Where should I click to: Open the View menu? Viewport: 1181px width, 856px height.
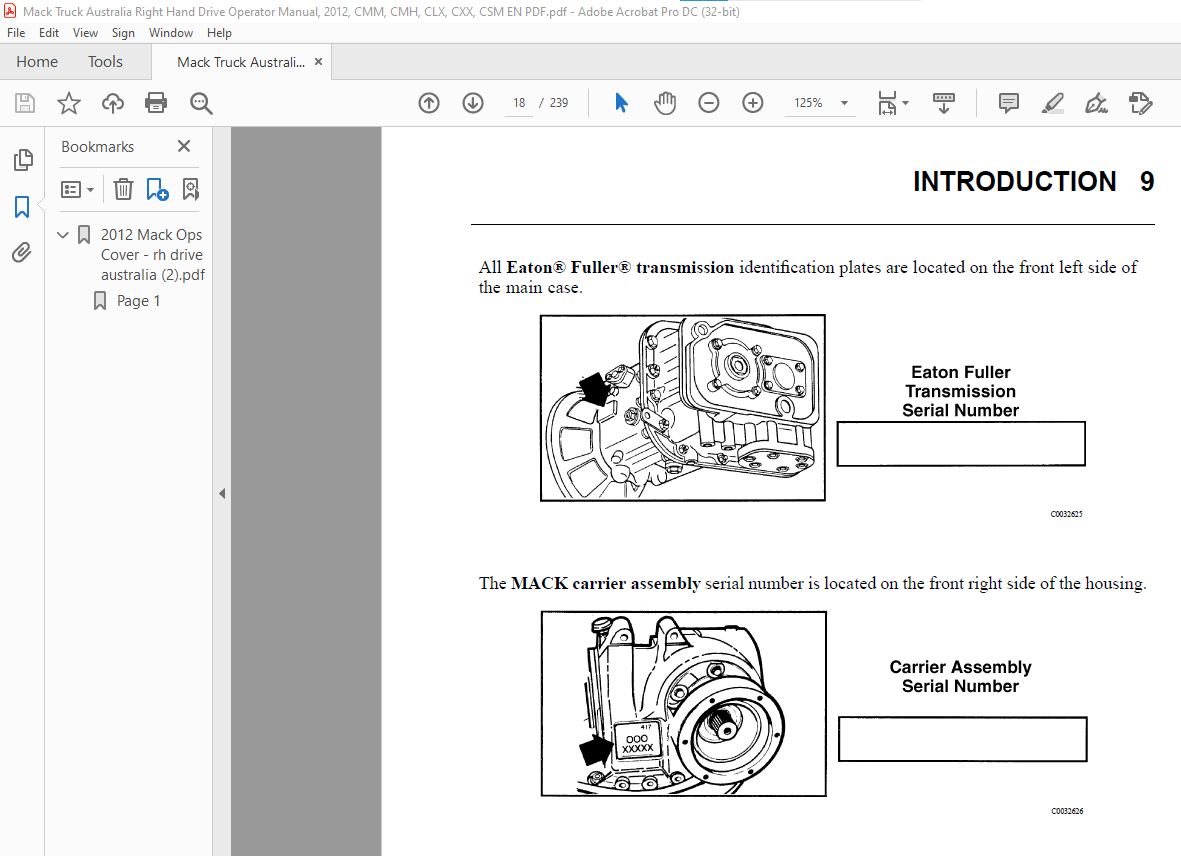(85, 32)
